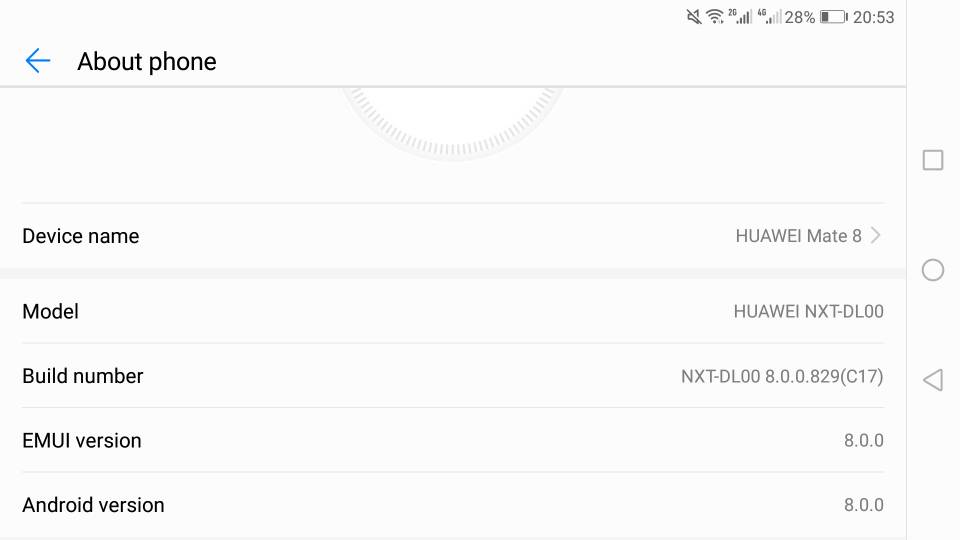Tap the Build number row

tap(453, 376)
